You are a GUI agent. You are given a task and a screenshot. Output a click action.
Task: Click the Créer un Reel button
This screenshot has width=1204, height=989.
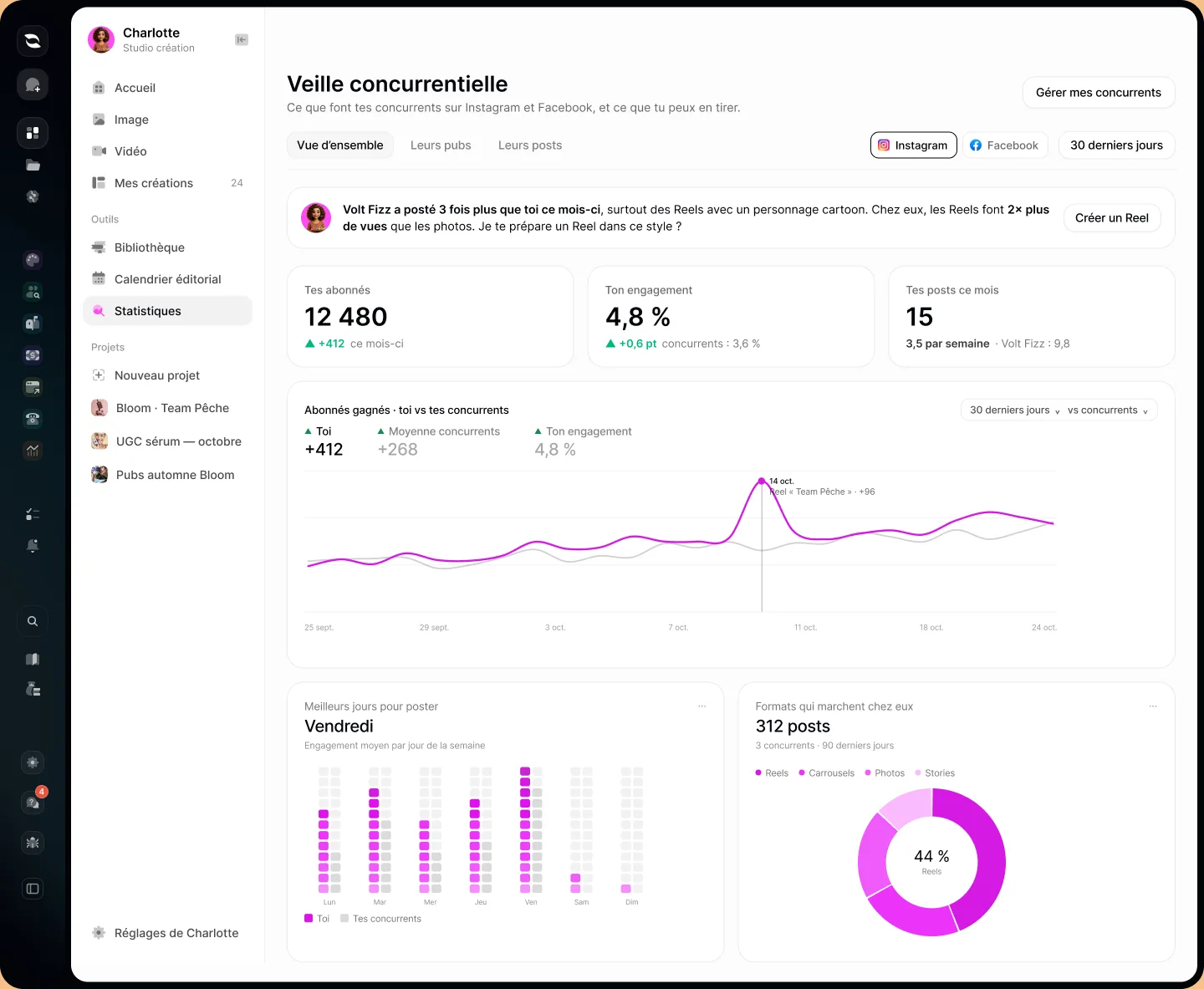(1112, 218)
